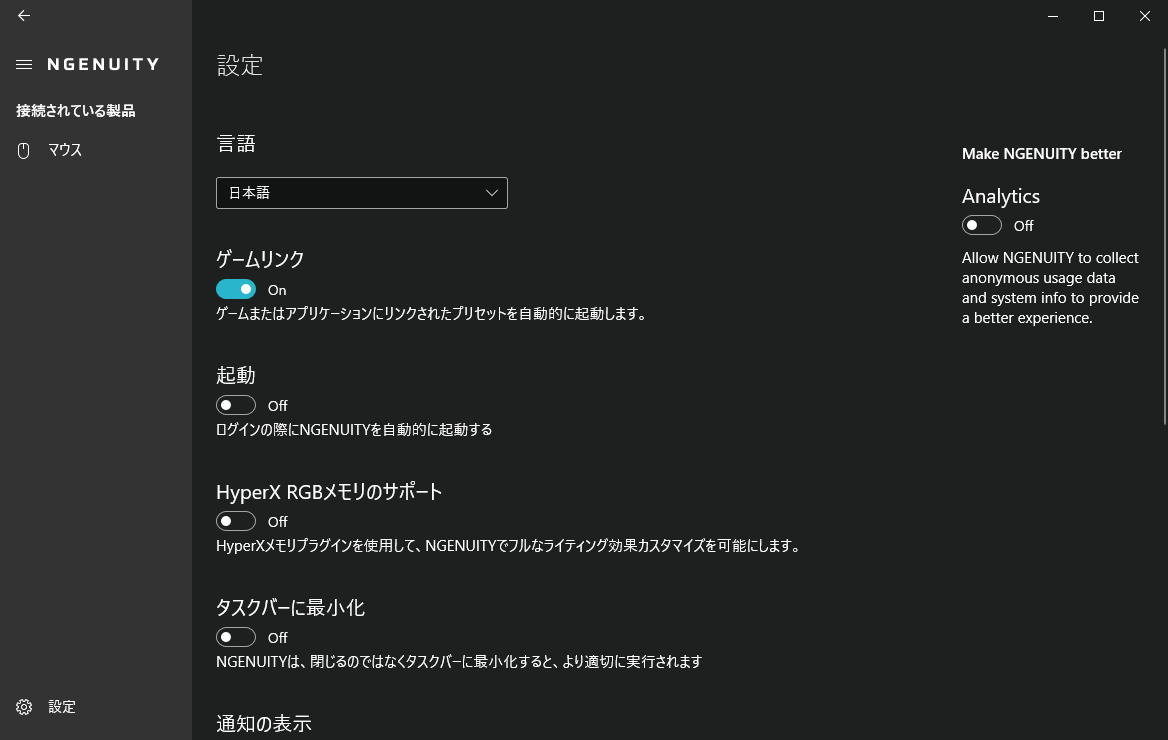Click the 接続されている製品 heading
This screenshot has width=1168, height=740.
(x=76, y=111)
